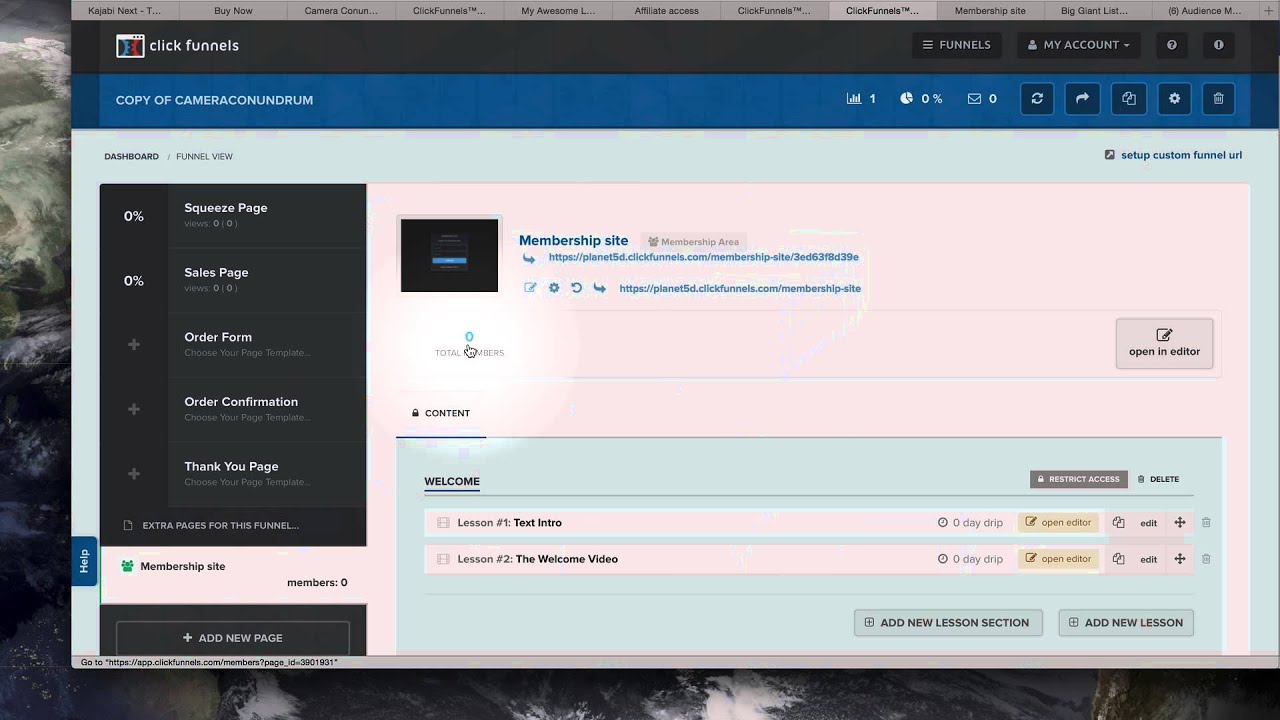1280x720 pixels.
Task: Click ADD NEW LESSON SECTION button
Action: 948,622
